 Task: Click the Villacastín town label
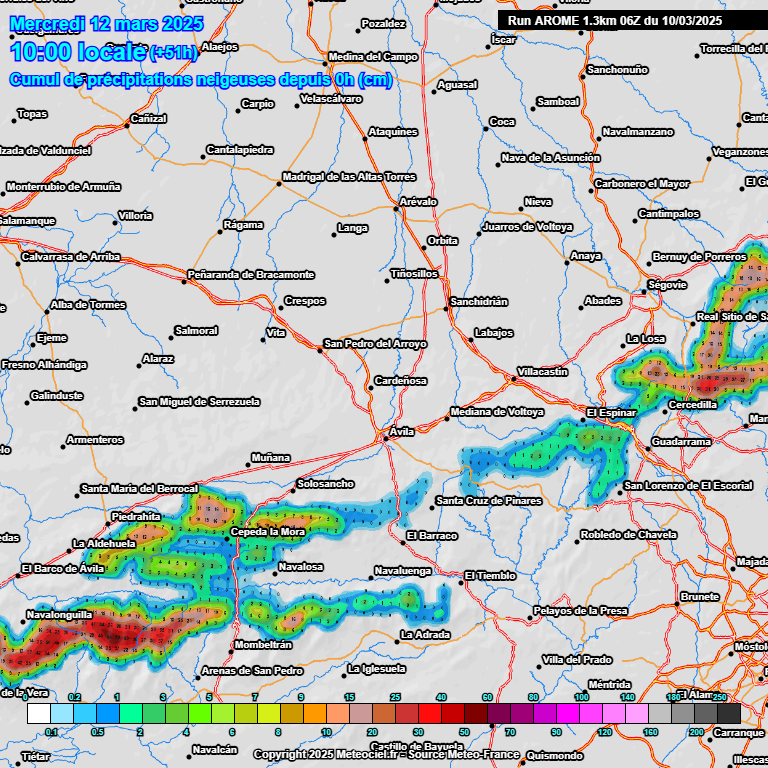[542, 372]
